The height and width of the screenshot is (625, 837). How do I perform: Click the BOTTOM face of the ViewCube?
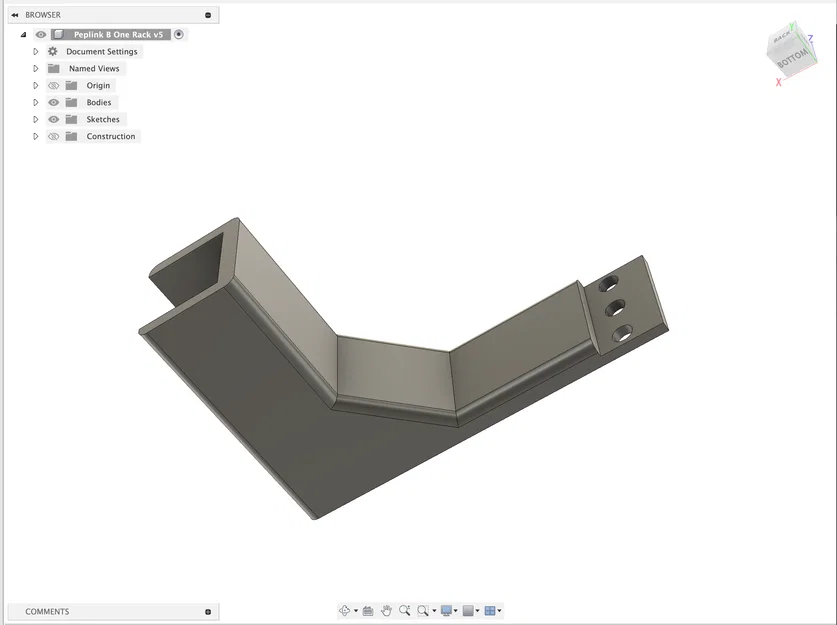(791, 58)
